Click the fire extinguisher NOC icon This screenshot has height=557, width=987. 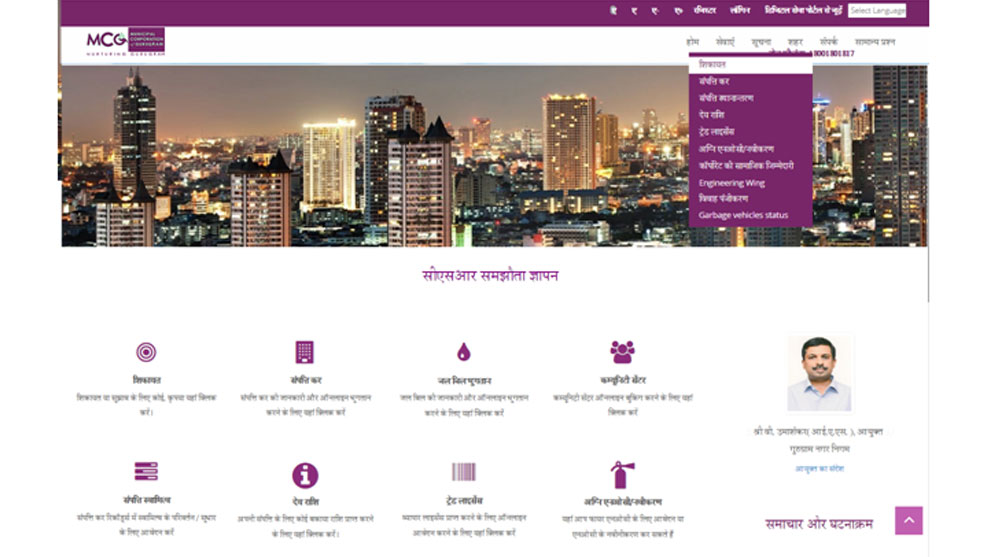point(622,474)
